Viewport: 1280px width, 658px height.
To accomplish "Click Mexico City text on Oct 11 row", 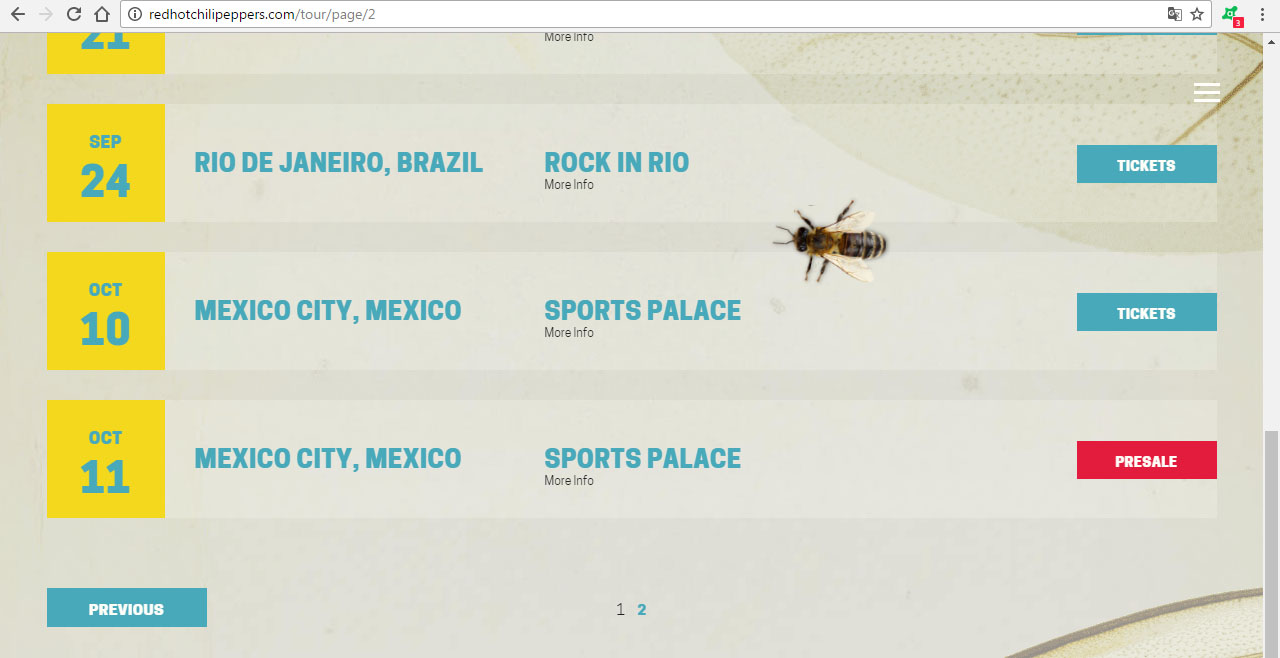I will click(x=328, y=458).
